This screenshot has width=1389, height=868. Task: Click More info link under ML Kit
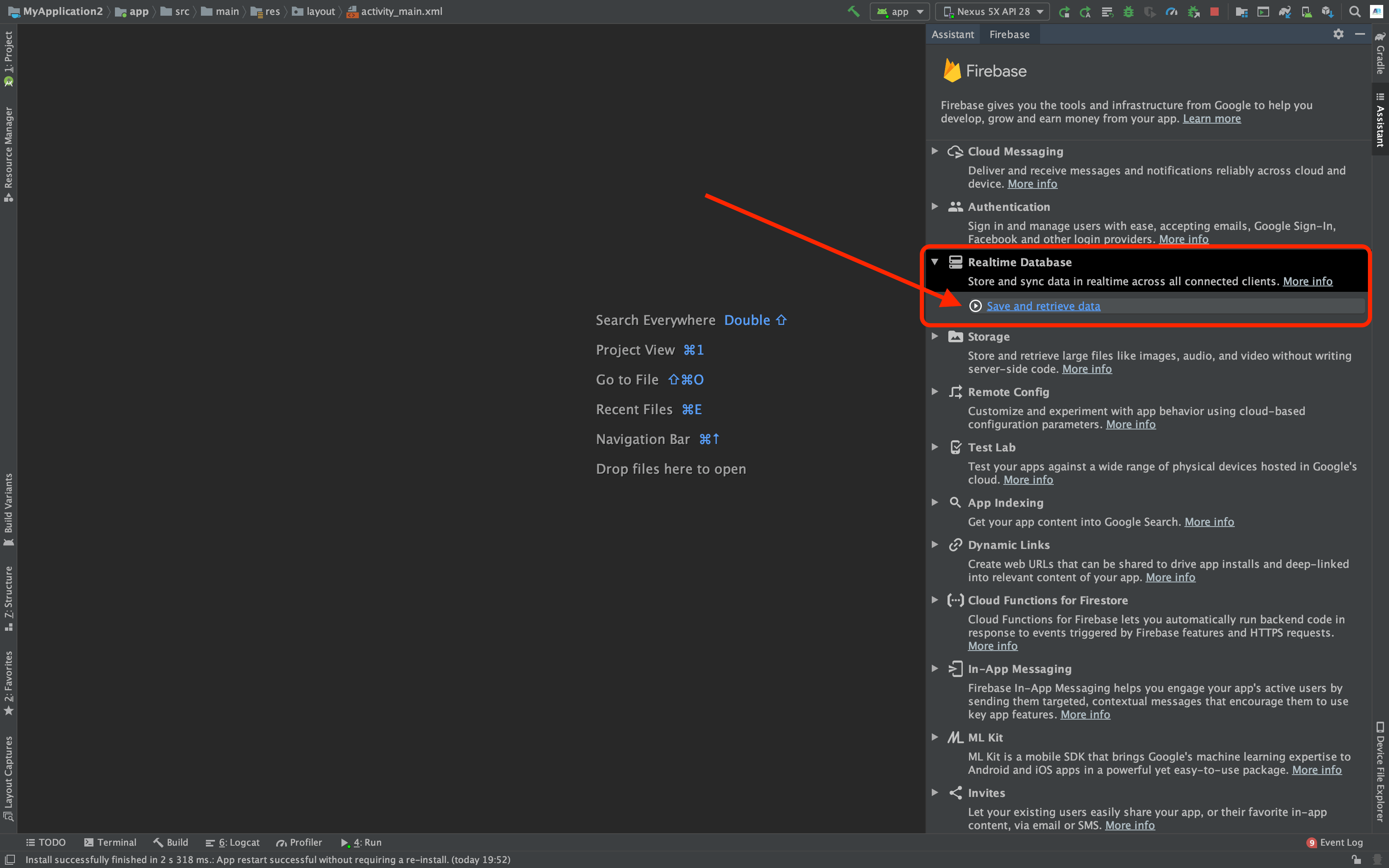click(x=1317, y=770)
